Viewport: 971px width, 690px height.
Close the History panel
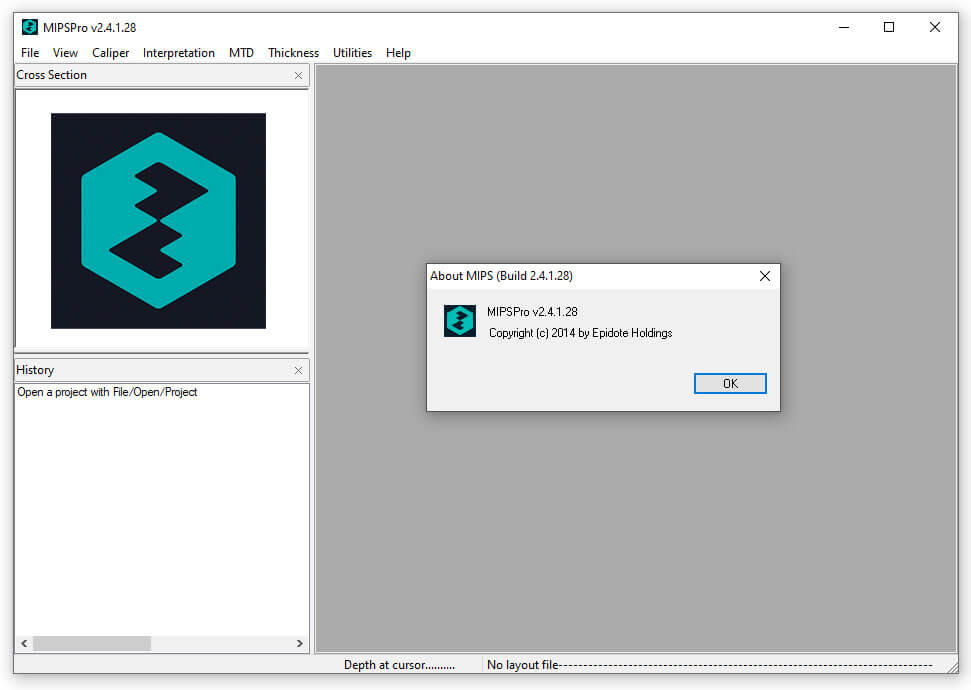297,370
